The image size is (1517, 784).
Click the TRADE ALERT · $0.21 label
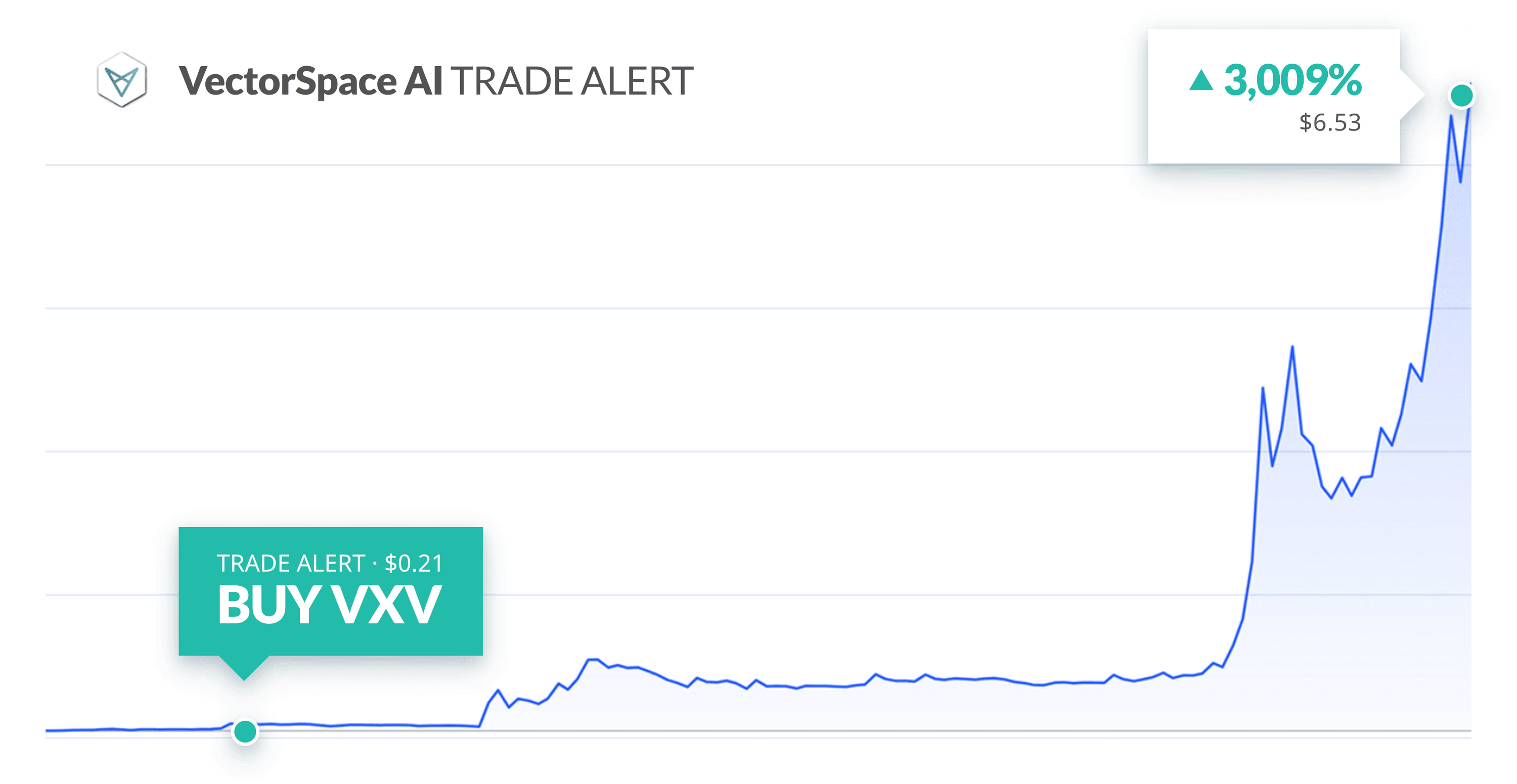pos(329,563)
